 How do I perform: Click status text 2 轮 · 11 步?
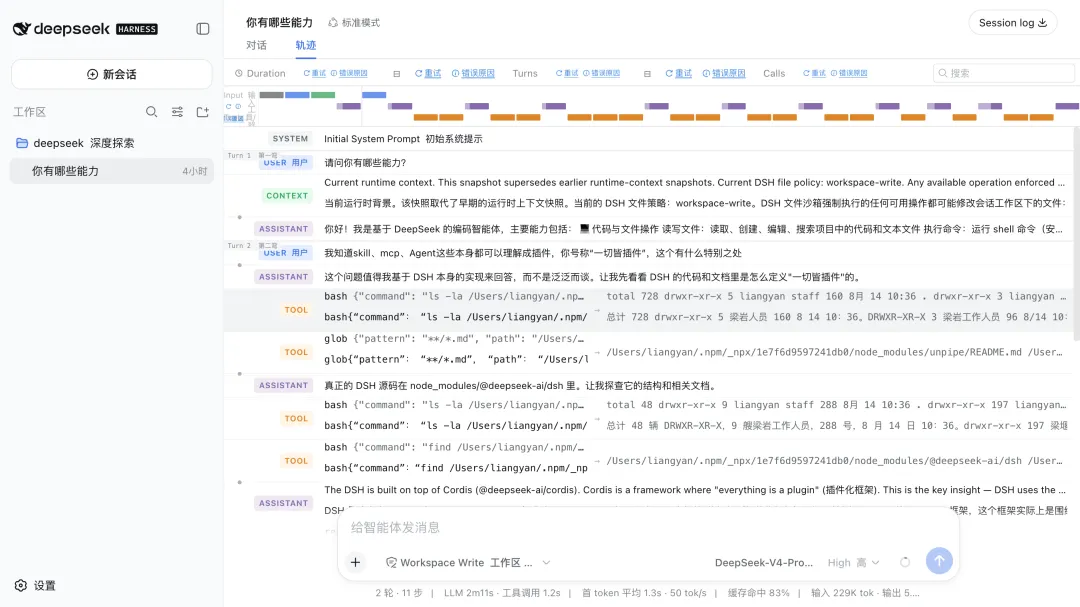point(399,593)
